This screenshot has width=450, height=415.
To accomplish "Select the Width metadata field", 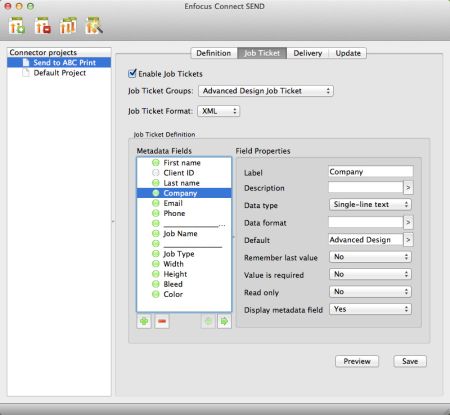I will pyautogui.click(x=184, y=264).
